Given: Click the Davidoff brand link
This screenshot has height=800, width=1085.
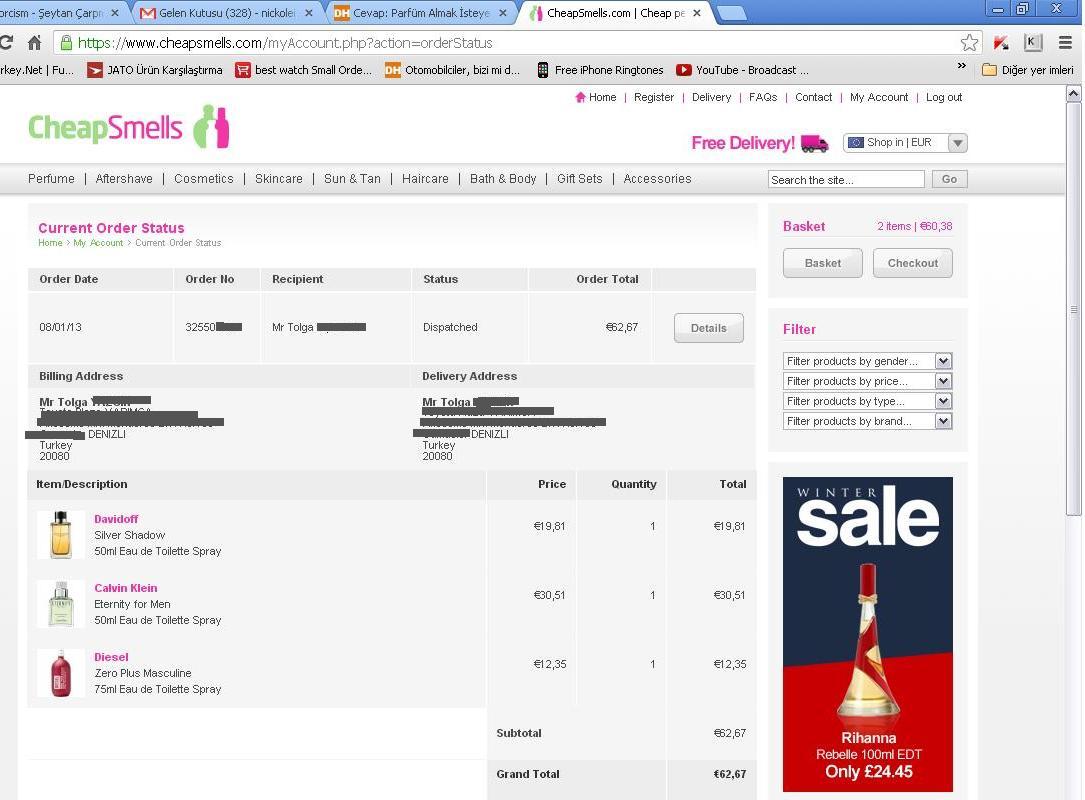Looking at the screenshot, I should tap(116, 519).
